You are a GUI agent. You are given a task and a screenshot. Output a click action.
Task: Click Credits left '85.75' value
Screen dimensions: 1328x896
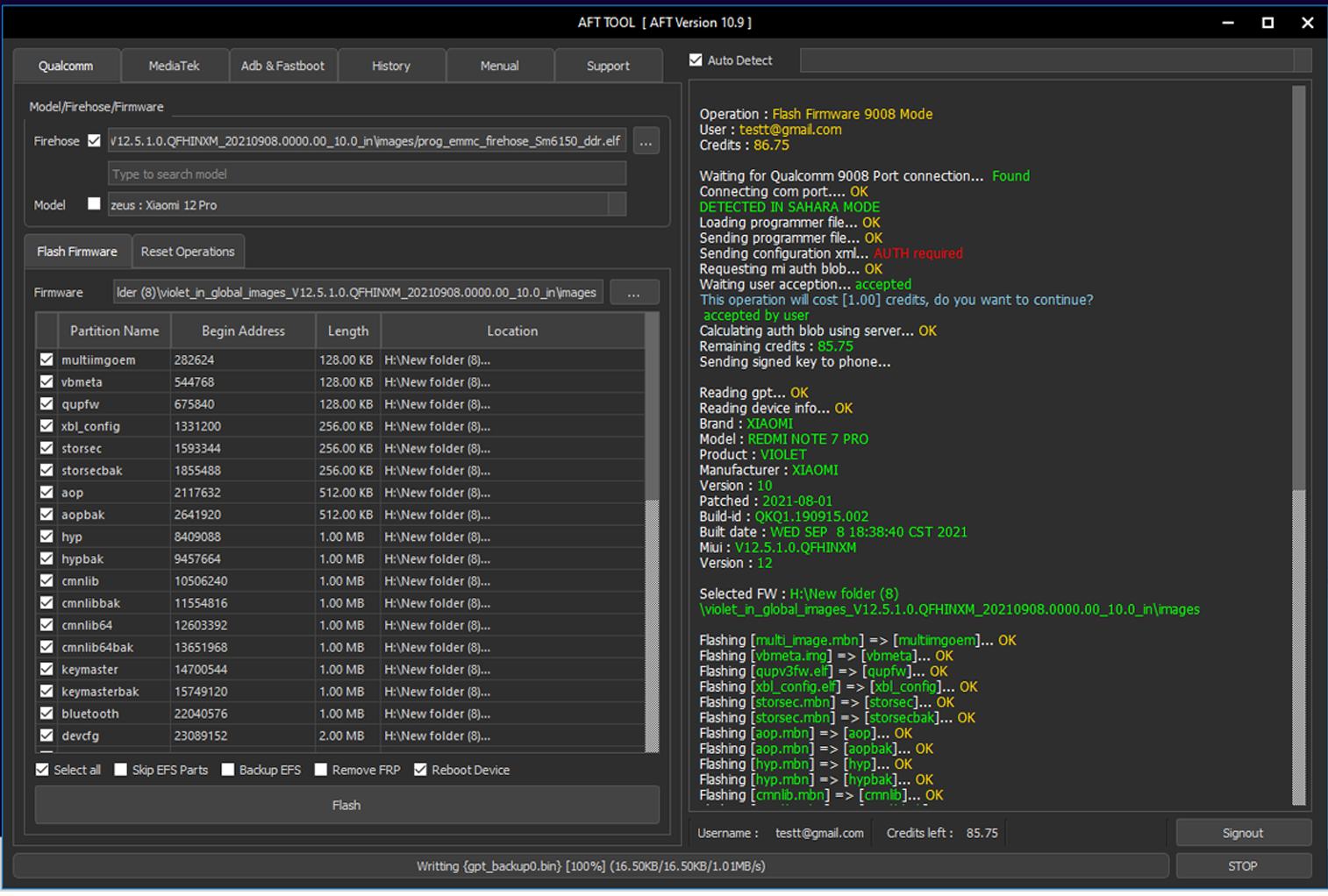(982, 833)
